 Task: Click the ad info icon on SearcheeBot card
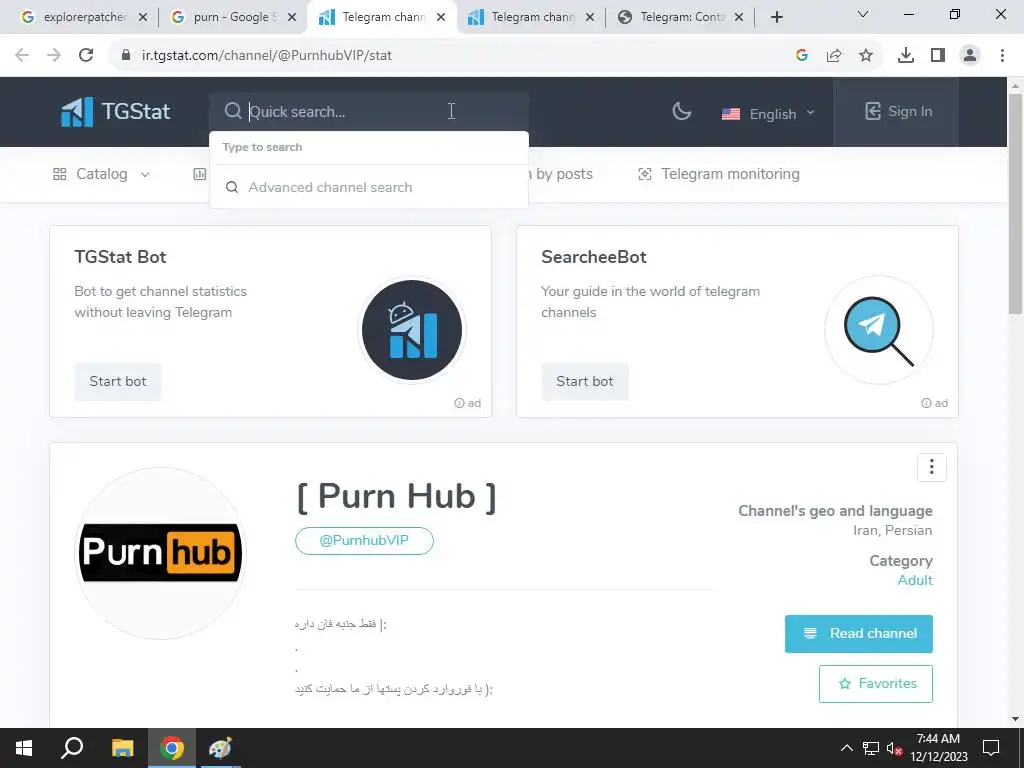pos(926,403)
